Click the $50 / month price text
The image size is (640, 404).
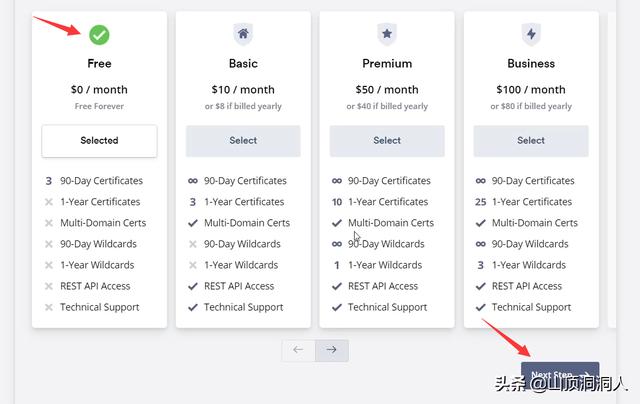click(387, 89)
